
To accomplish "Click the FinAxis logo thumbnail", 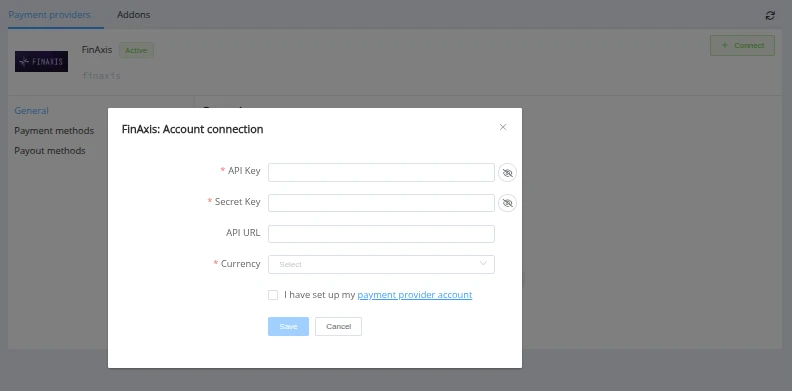I will [41, 61].
